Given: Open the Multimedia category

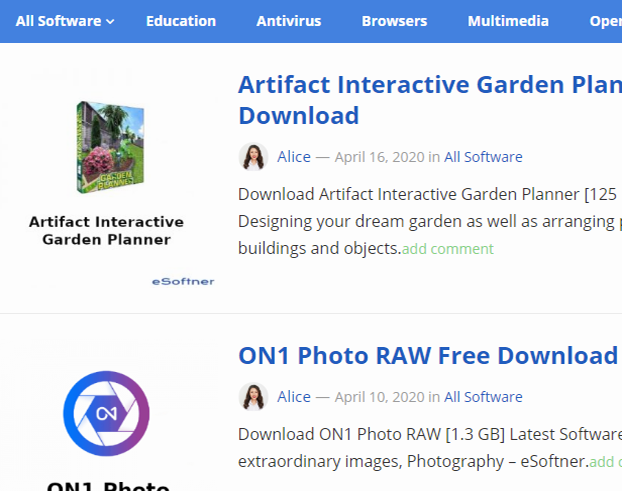Looking at the screenshot, I should click(x=508, y=21).
